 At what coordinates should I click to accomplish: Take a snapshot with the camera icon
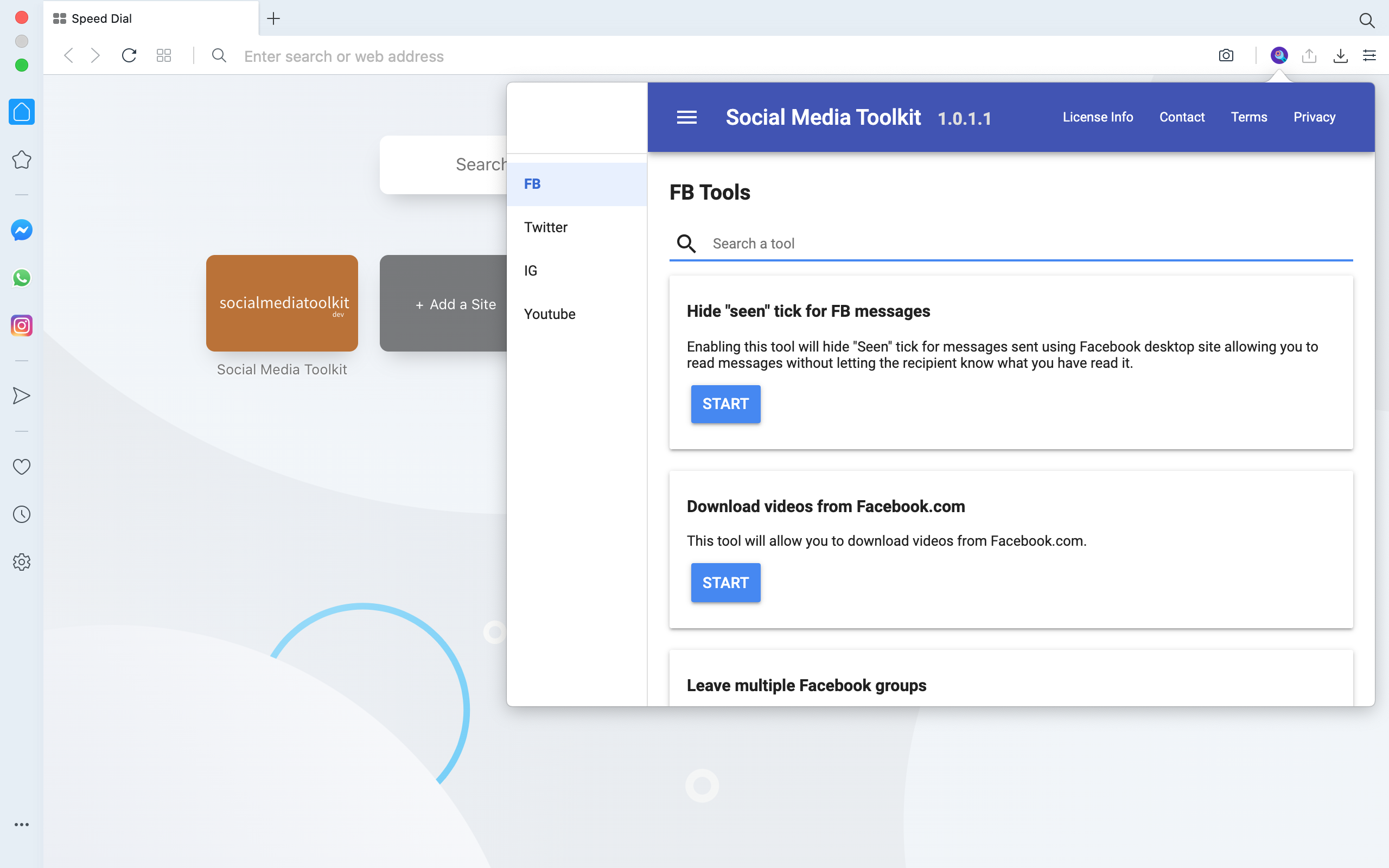(1226, 56)
